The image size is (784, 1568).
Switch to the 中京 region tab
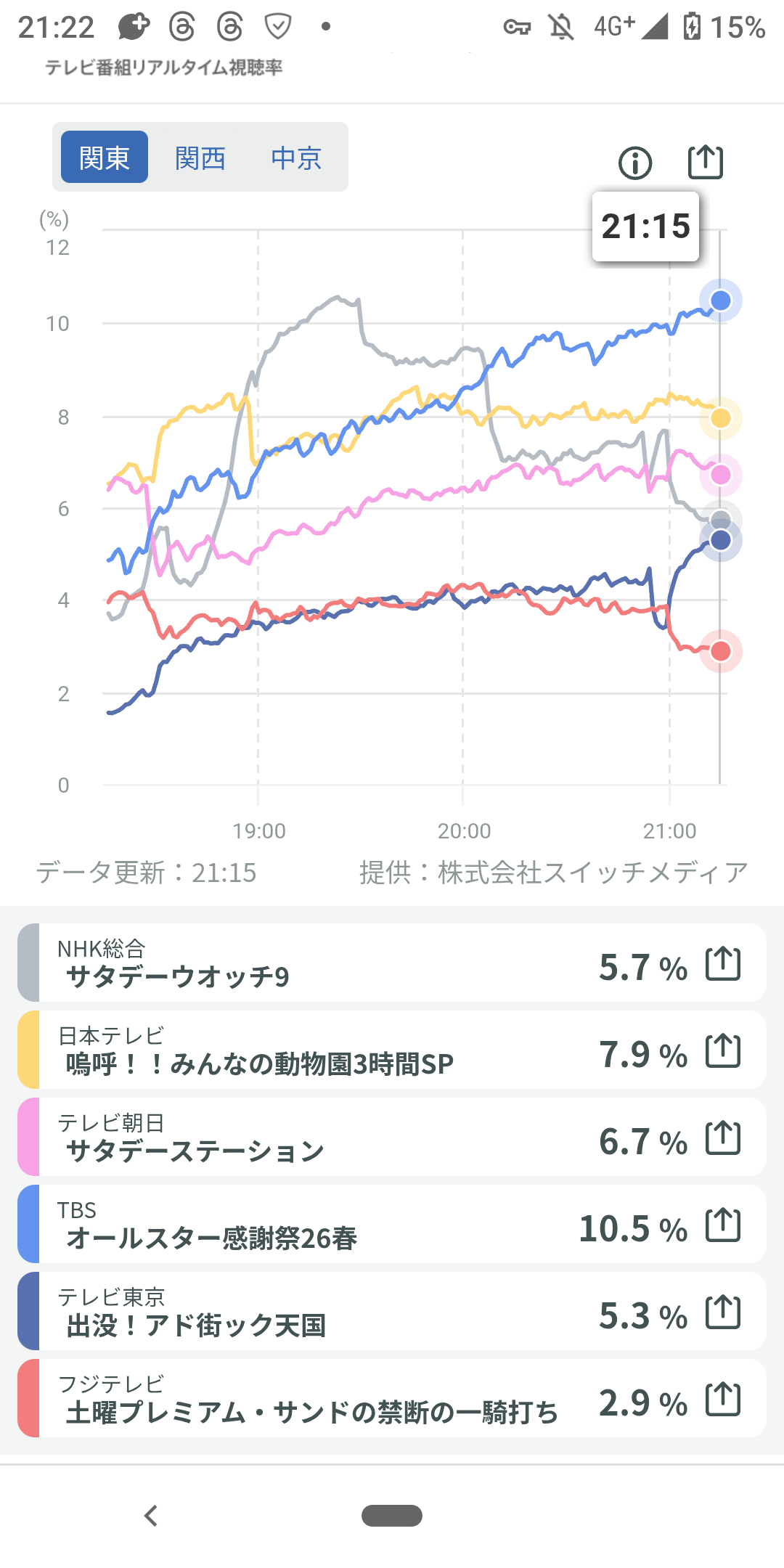tap(296, 158)
